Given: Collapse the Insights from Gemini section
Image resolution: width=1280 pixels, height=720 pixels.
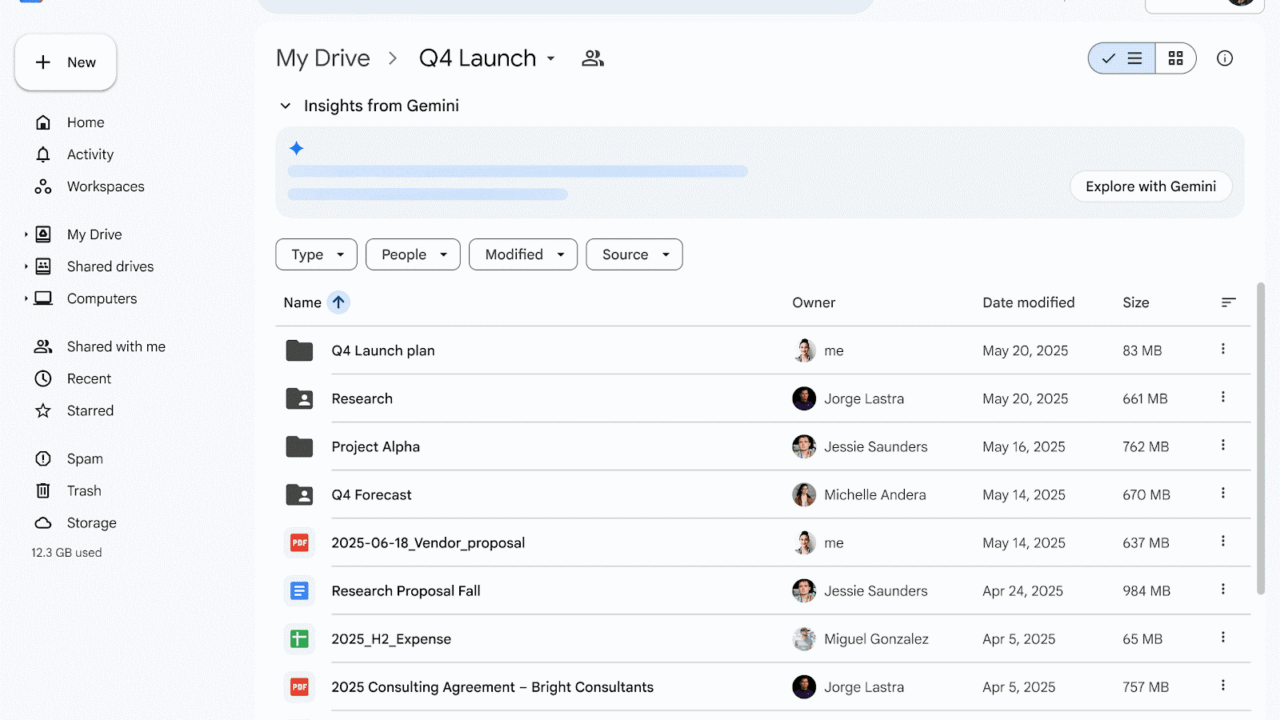Looking at the screenshot, I should [285, 105].
